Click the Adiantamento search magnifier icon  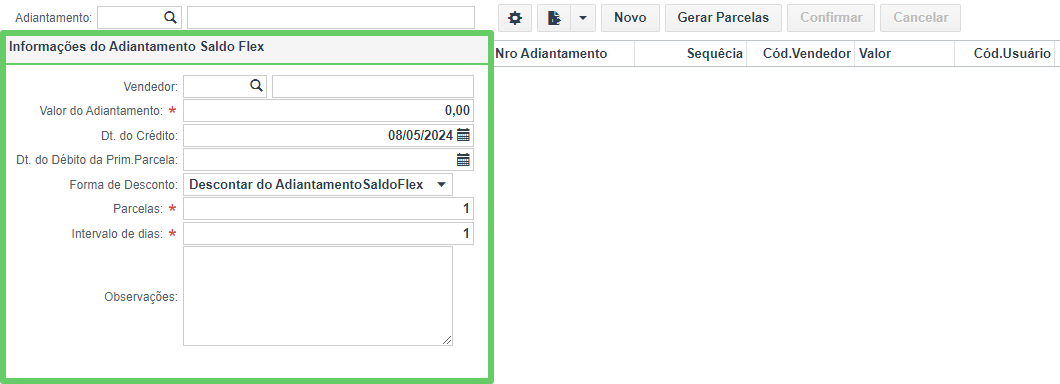coord(171,18)
